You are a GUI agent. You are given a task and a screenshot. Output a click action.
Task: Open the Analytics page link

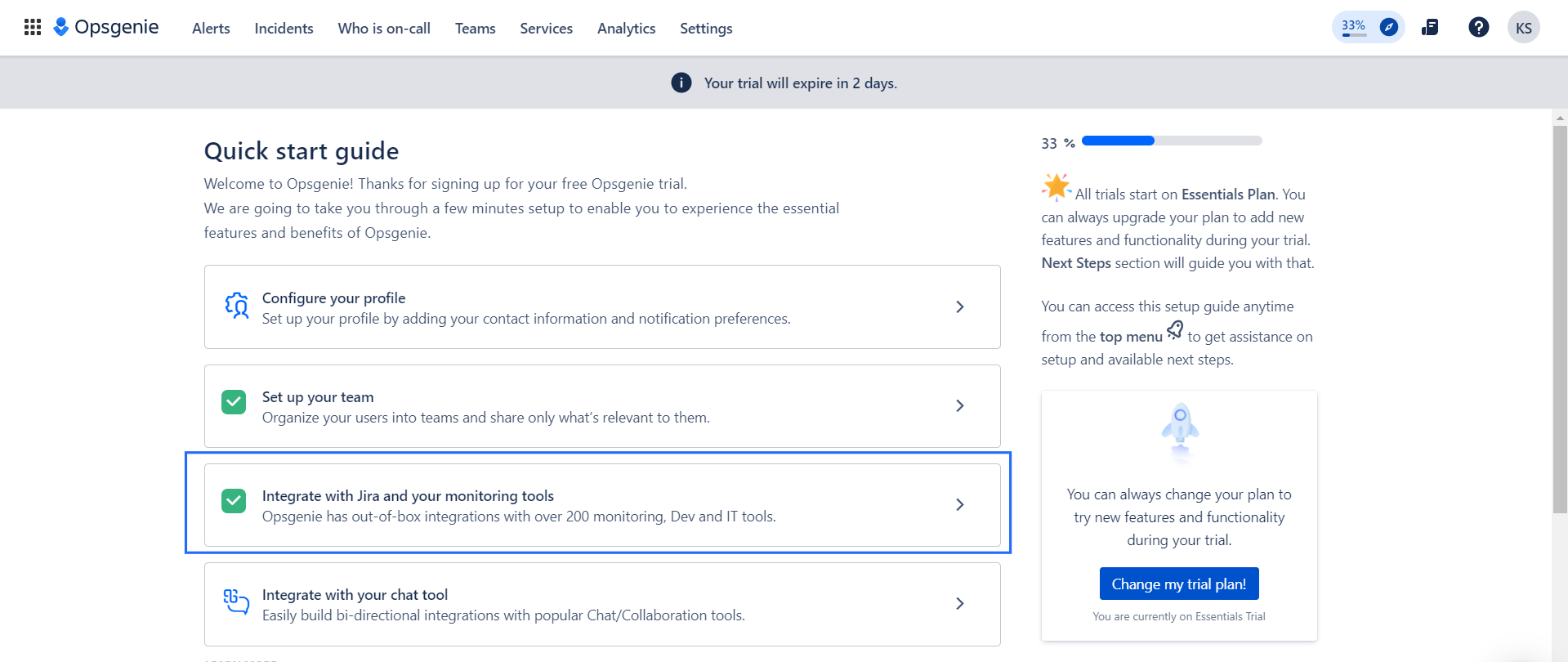coord(626,29)
